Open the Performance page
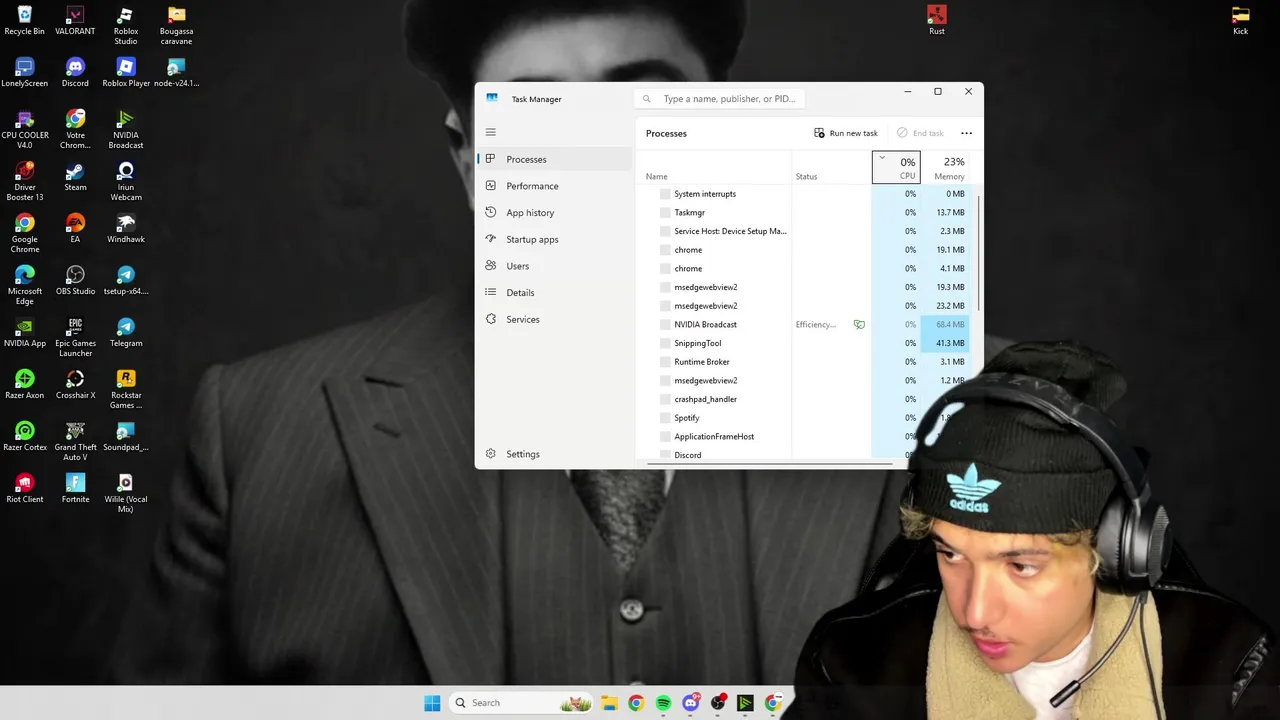Screen dimensions: 1280x720 pyautogui.click(x=555, y=186)
